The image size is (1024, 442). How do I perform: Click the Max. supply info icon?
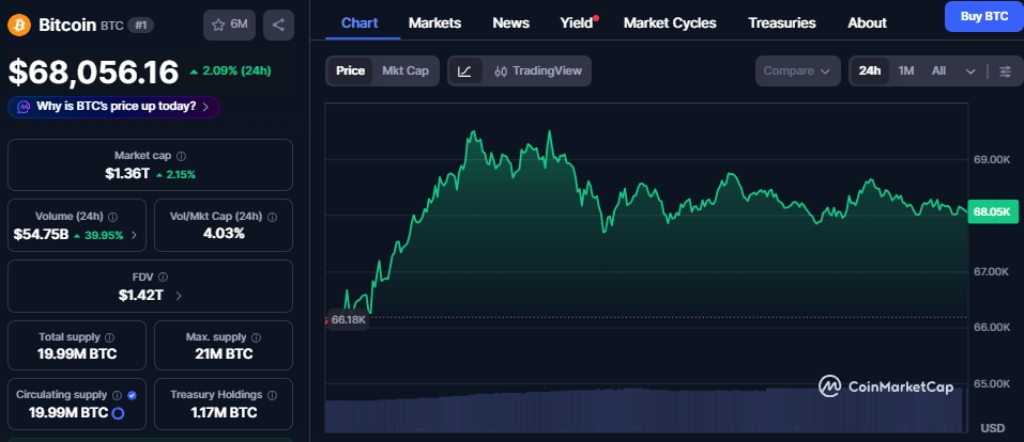pyautogui.click(x=256, y=338)
